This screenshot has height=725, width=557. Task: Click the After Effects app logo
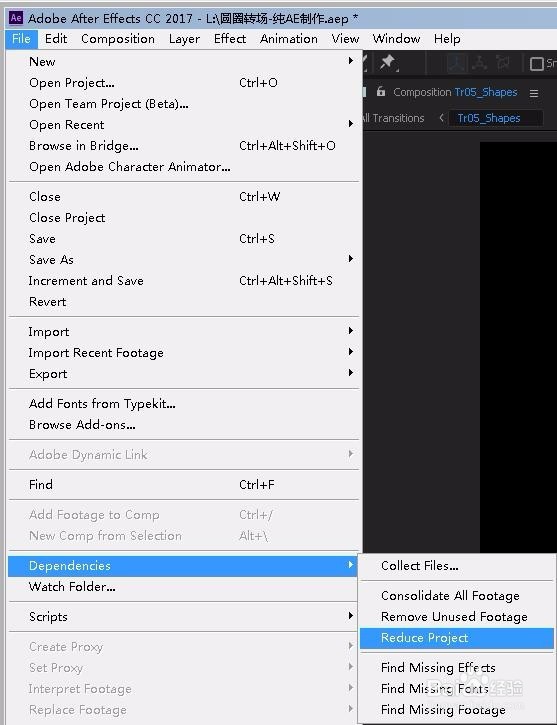16,18
